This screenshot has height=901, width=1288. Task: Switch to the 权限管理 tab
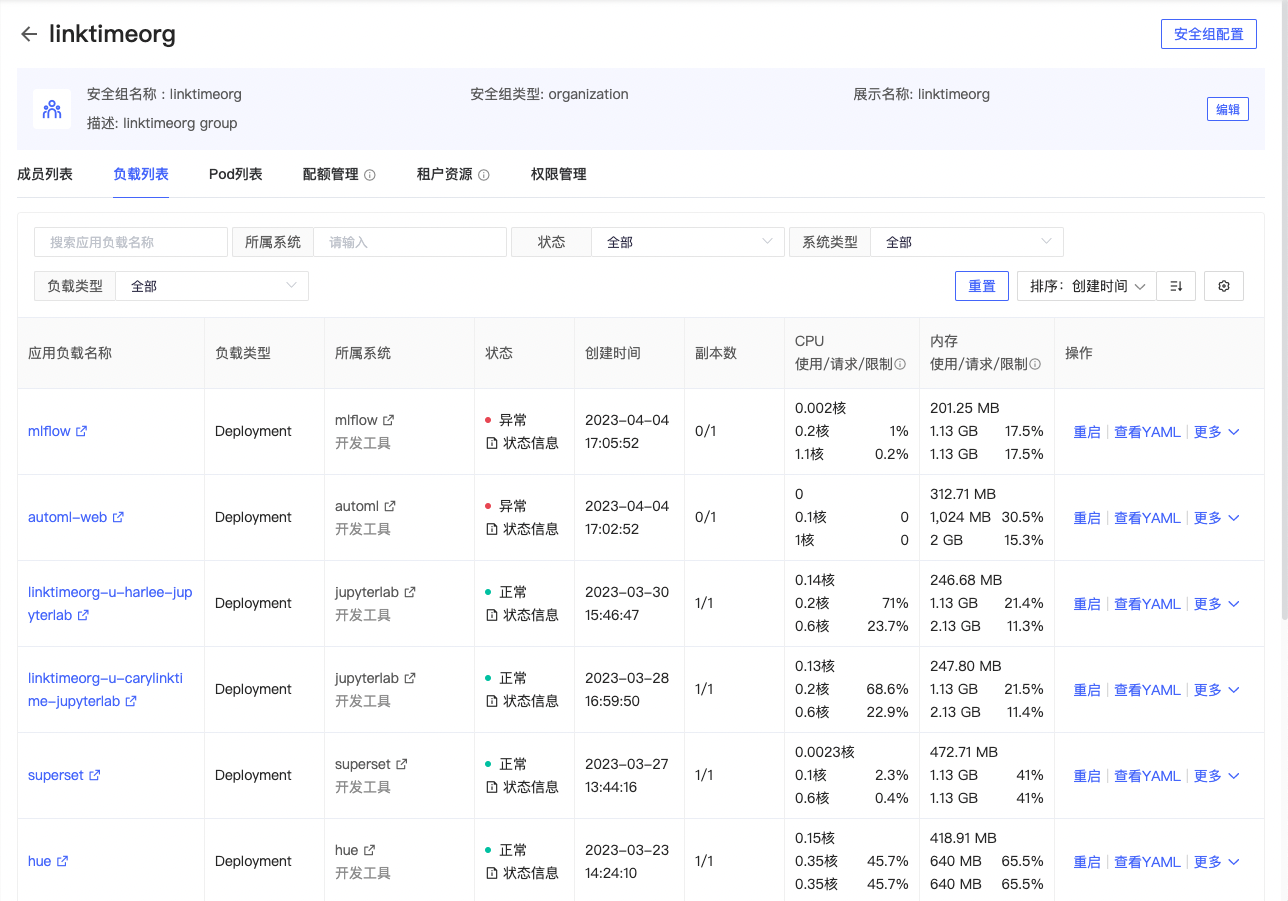(x=559, y=174)
